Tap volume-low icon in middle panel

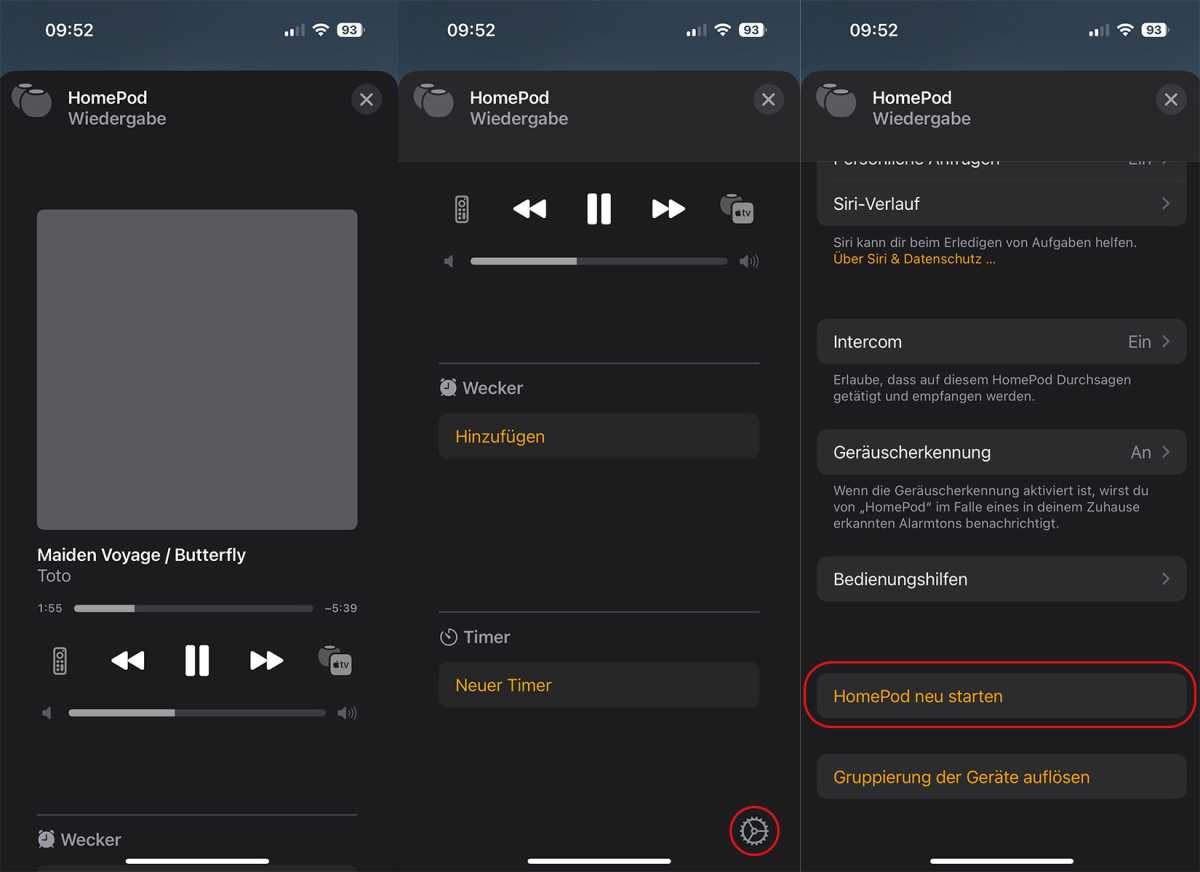[x=449, y=261]
